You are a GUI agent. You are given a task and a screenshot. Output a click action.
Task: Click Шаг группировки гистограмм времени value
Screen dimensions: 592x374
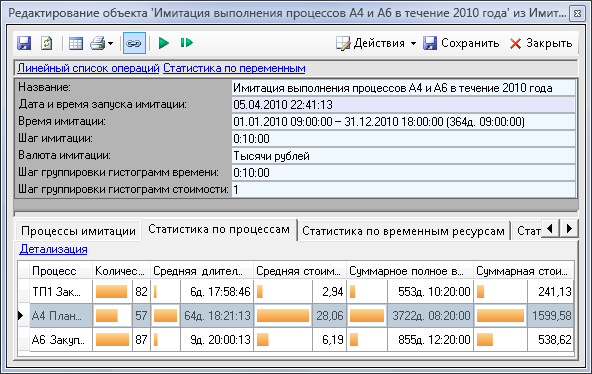[403, 172]
